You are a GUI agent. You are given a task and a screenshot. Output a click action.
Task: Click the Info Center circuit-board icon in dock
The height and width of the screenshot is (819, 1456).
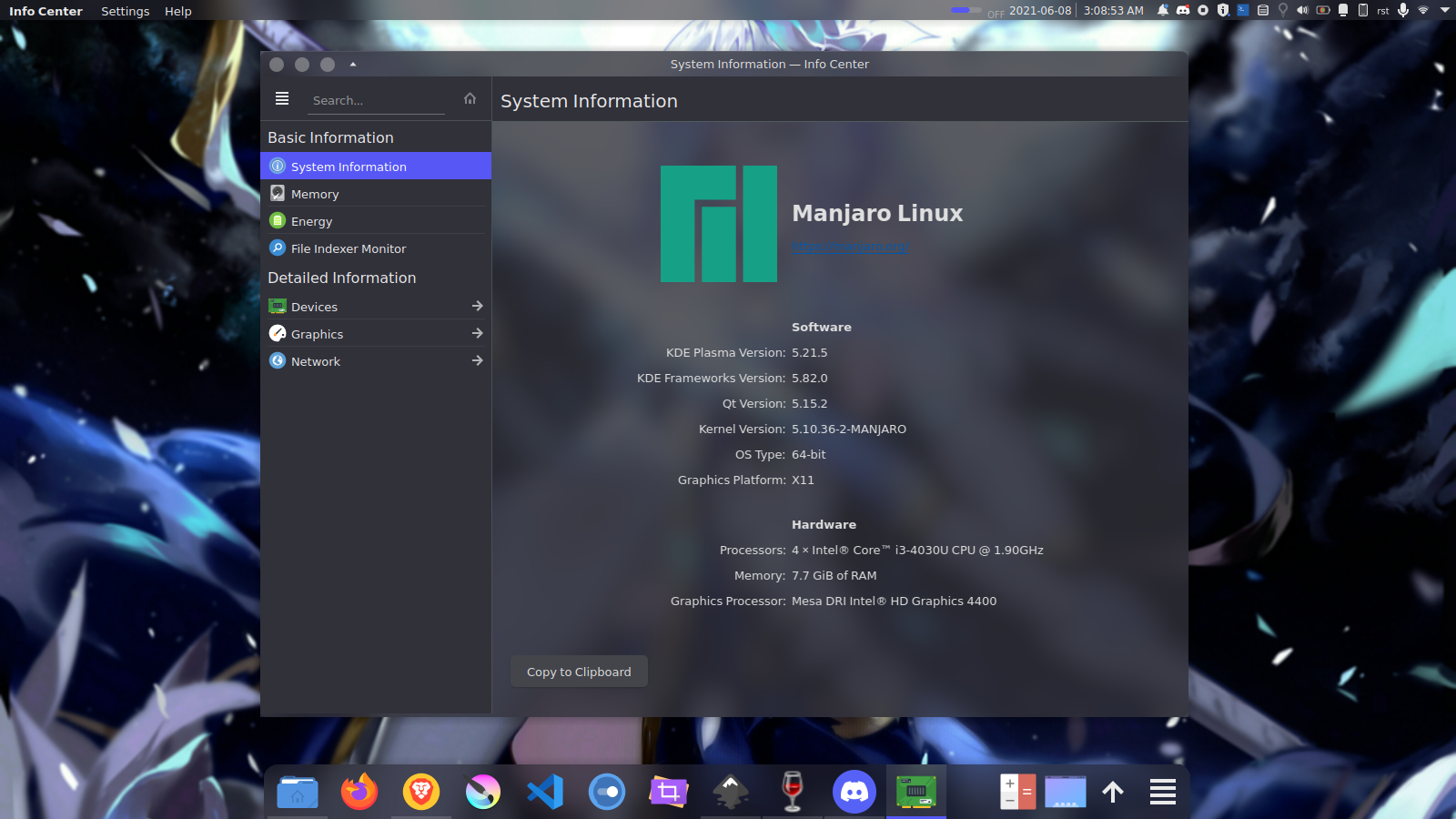click(916, 792)
